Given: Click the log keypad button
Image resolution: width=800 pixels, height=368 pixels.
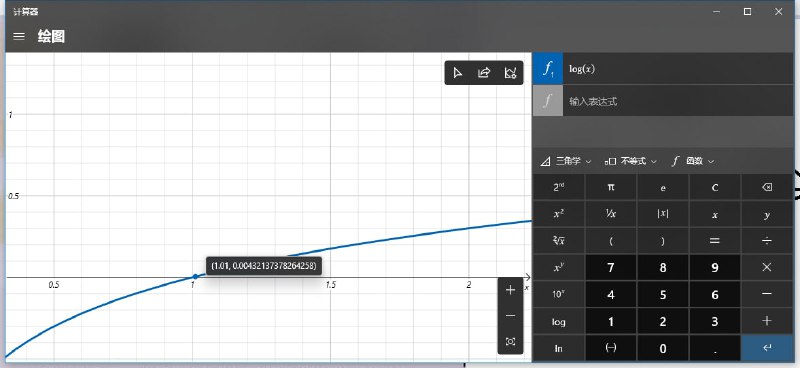Looking at the screenshot, I should pyautogui.click(x=559, y=322).
